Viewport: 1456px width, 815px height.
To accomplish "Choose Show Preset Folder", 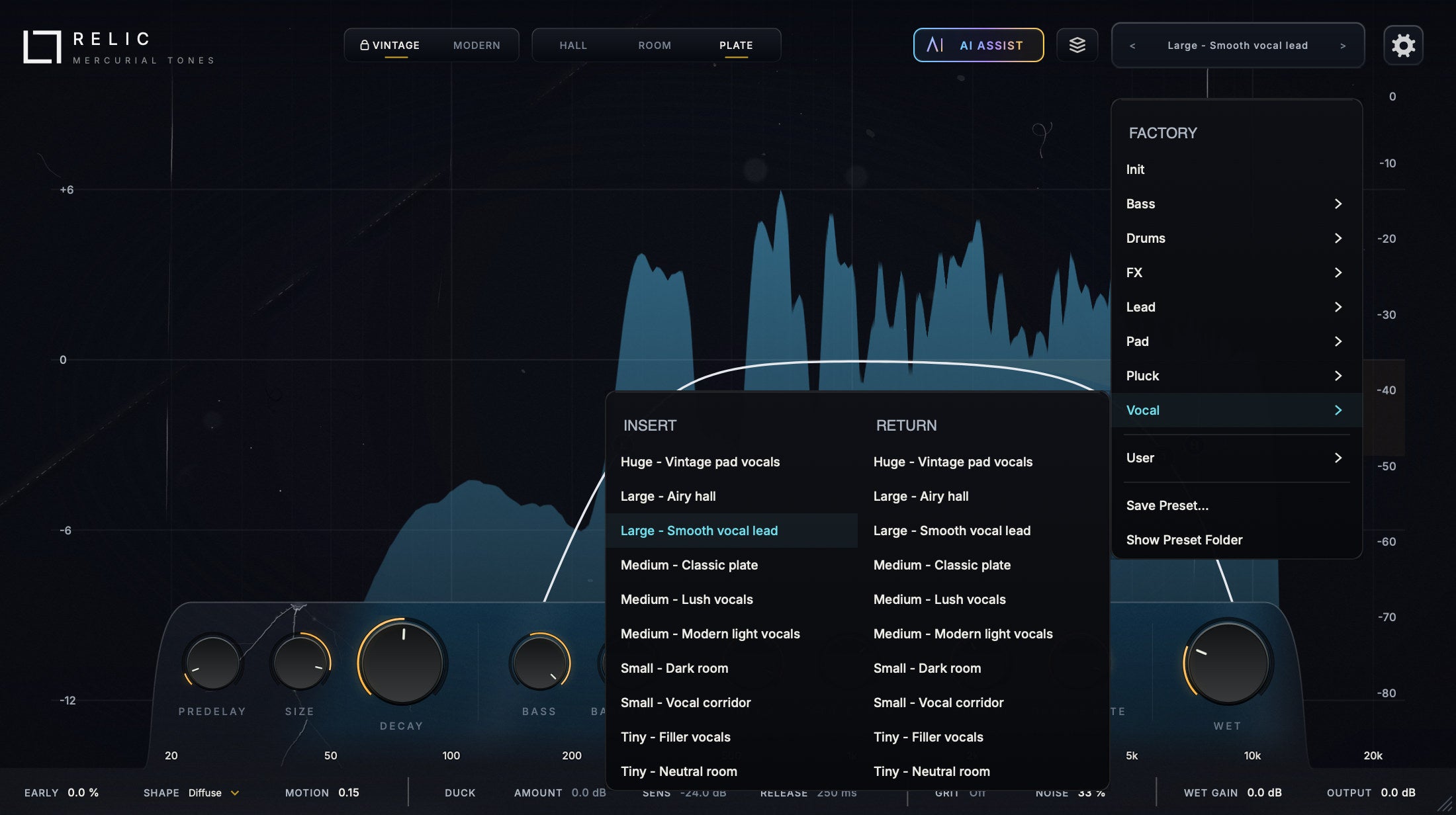I will (x=1236, y=540).
